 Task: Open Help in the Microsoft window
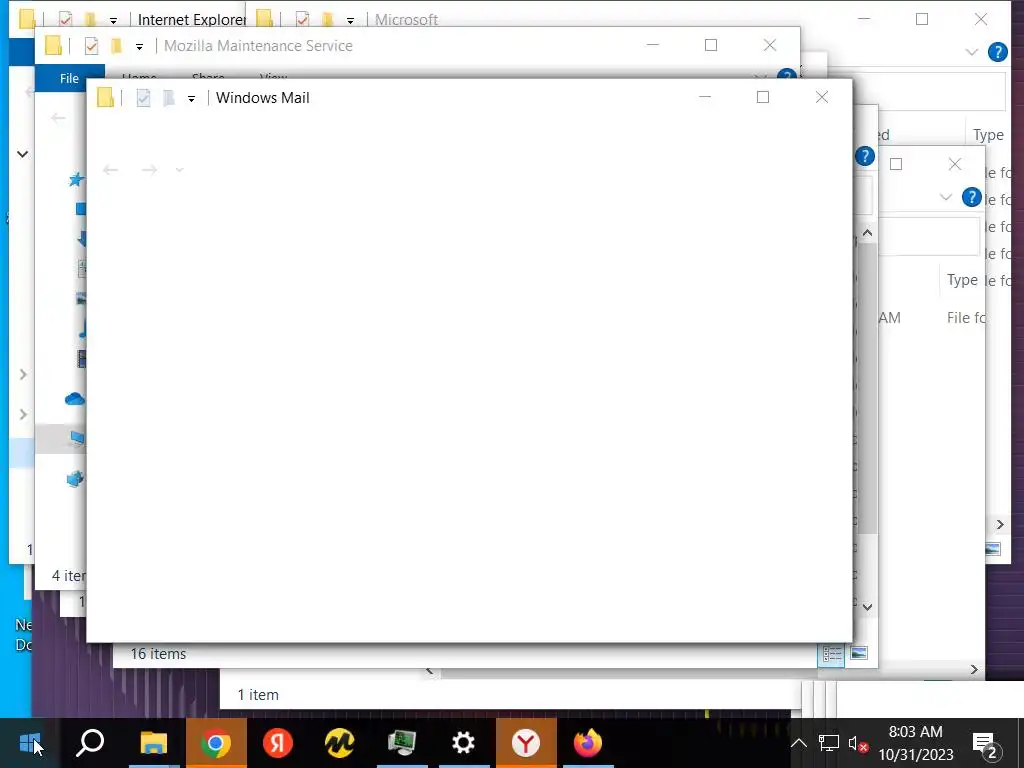pos(997,52)
